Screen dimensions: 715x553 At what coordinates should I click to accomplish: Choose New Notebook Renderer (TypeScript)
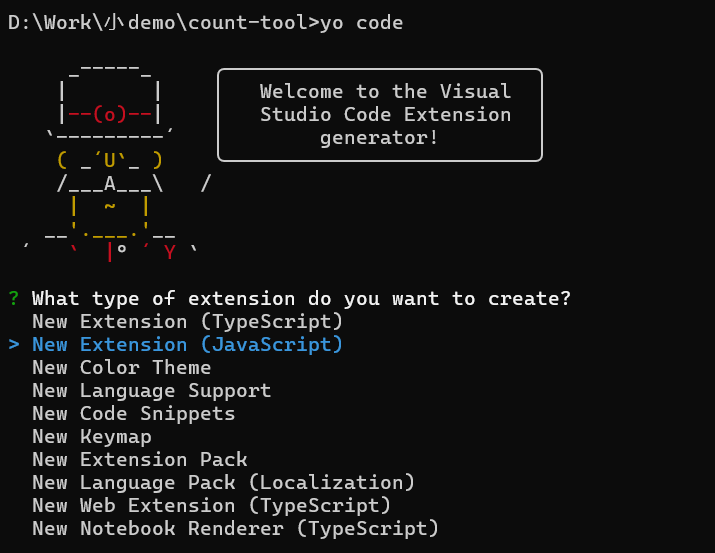pyautogui.click(x=235, y=529)
